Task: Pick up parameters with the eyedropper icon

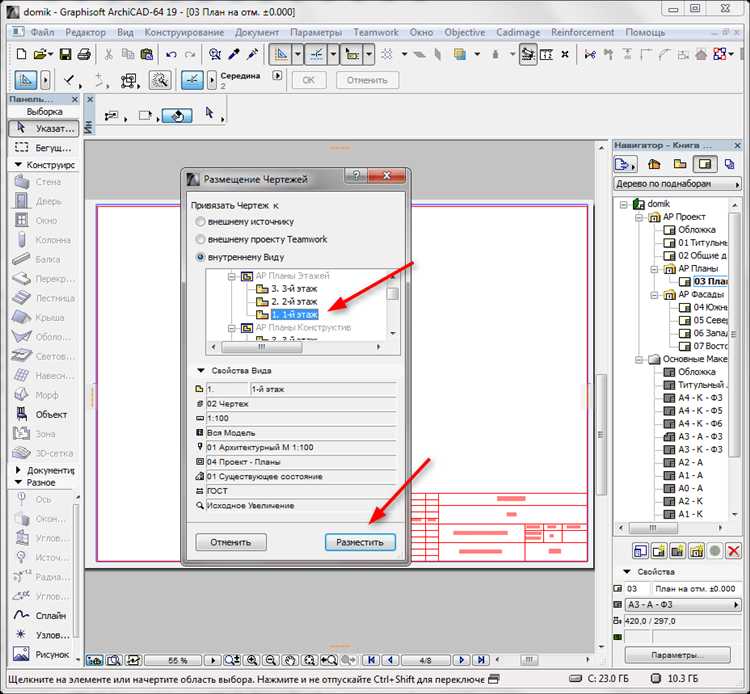Action: [233, 54]
